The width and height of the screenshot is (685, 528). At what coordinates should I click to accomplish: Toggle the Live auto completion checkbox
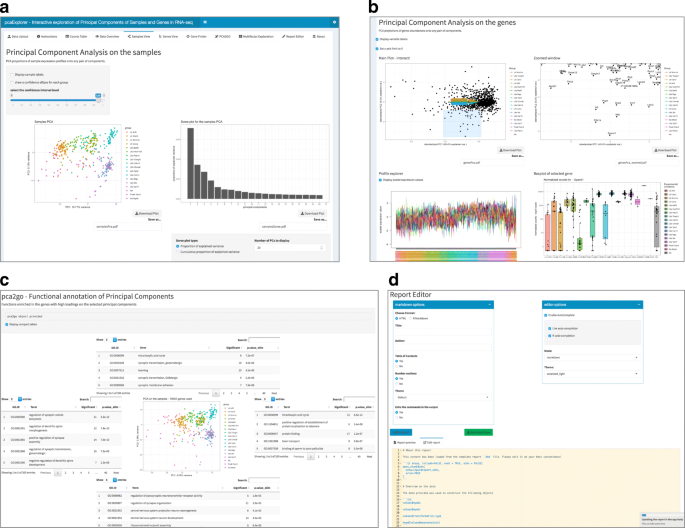click(550, 328)
